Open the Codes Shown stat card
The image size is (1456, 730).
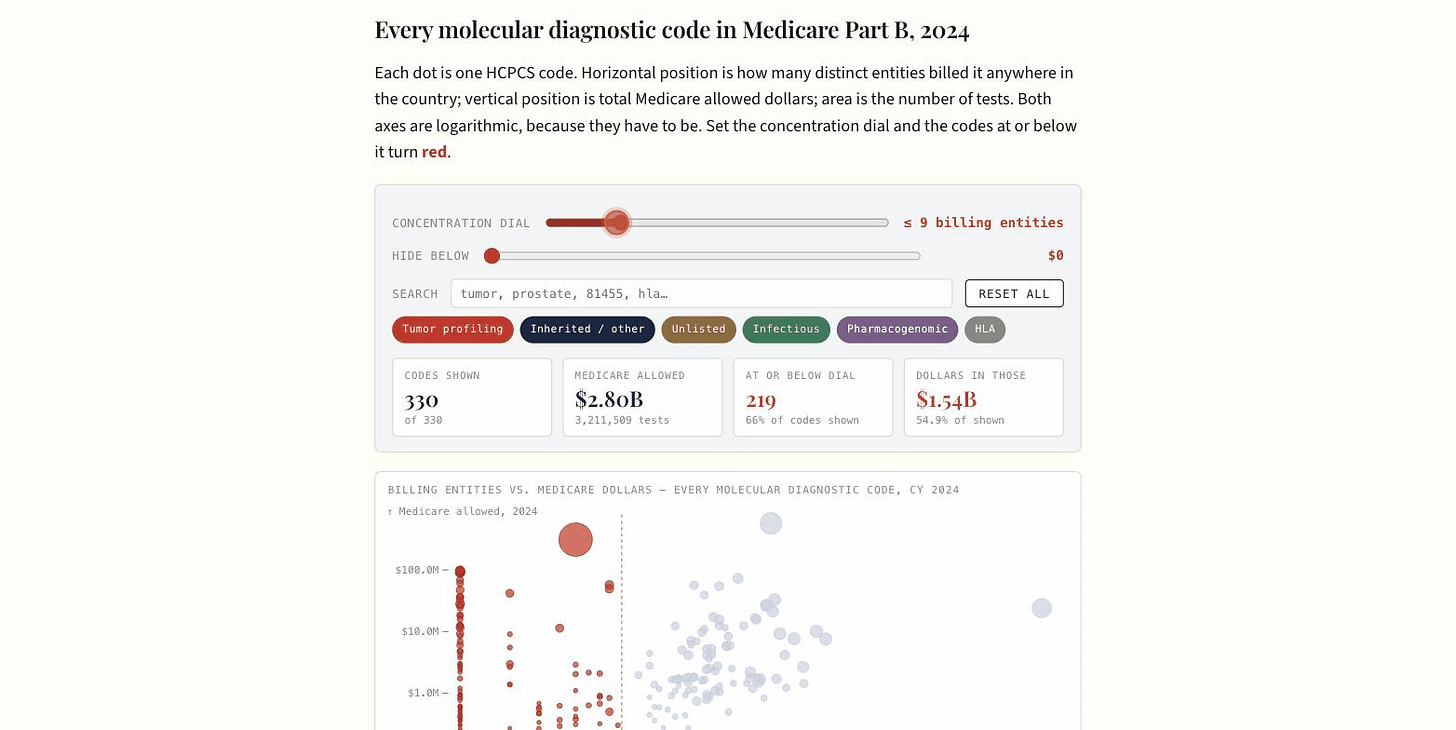(x=472, y=398)
